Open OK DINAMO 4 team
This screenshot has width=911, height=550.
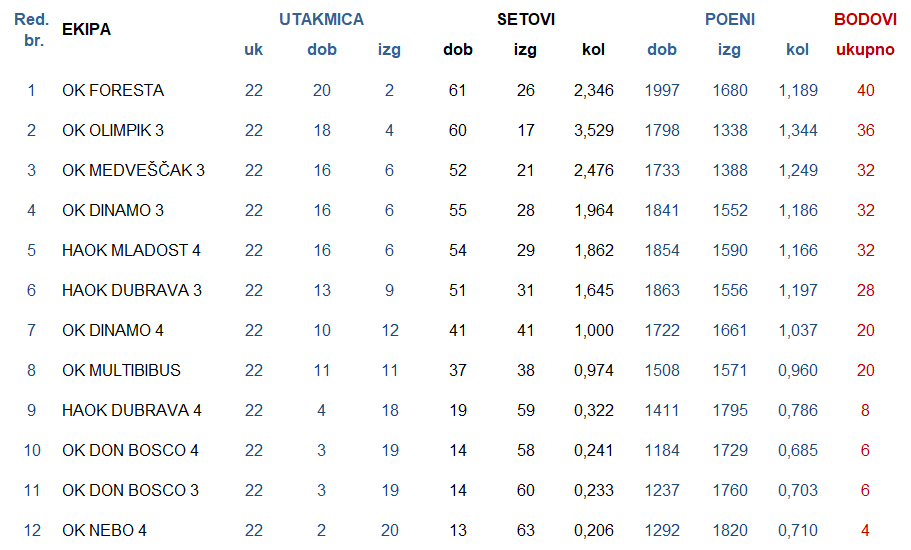(113, 331)
